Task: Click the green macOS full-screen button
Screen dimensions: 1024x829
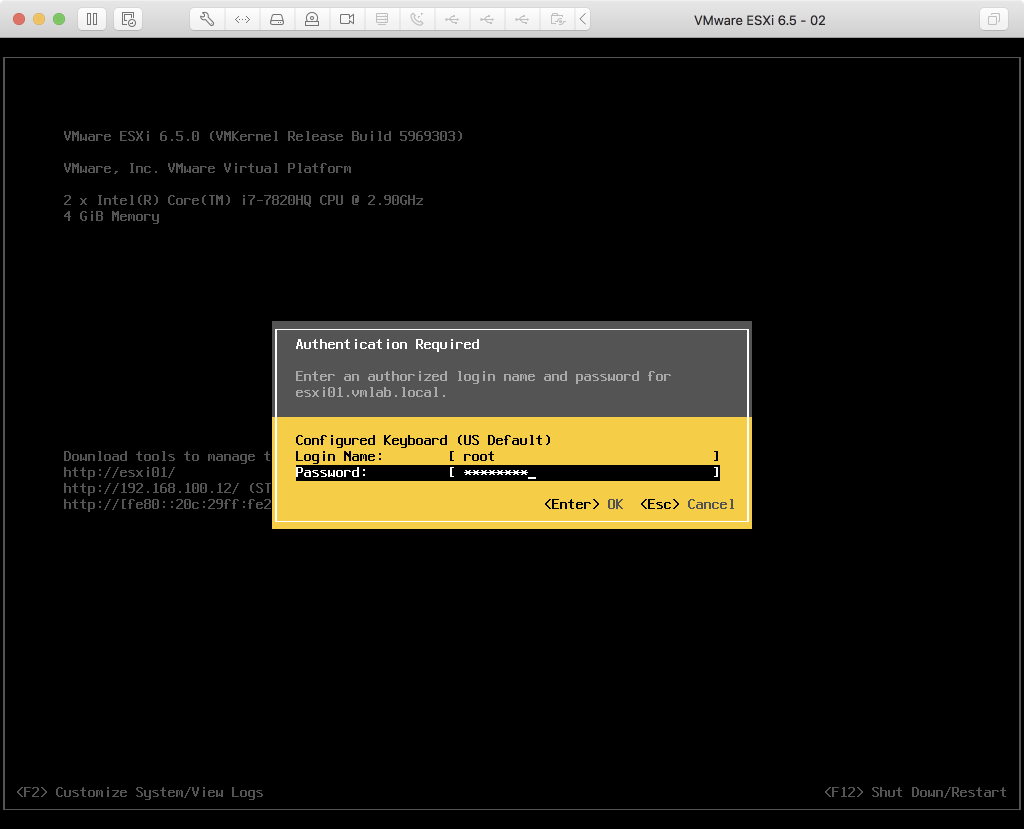Action: pyautogui.click(x=59, y=19)
